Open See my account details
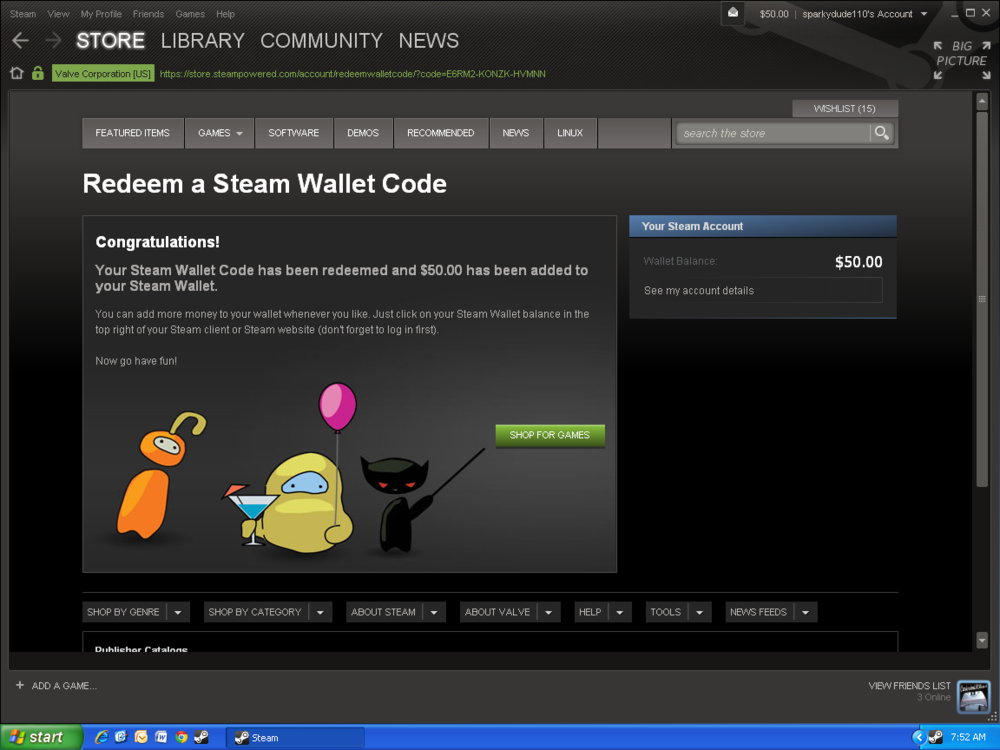Screen dimensions: 1000x750 pyautogui.click(x=763, y=290)
